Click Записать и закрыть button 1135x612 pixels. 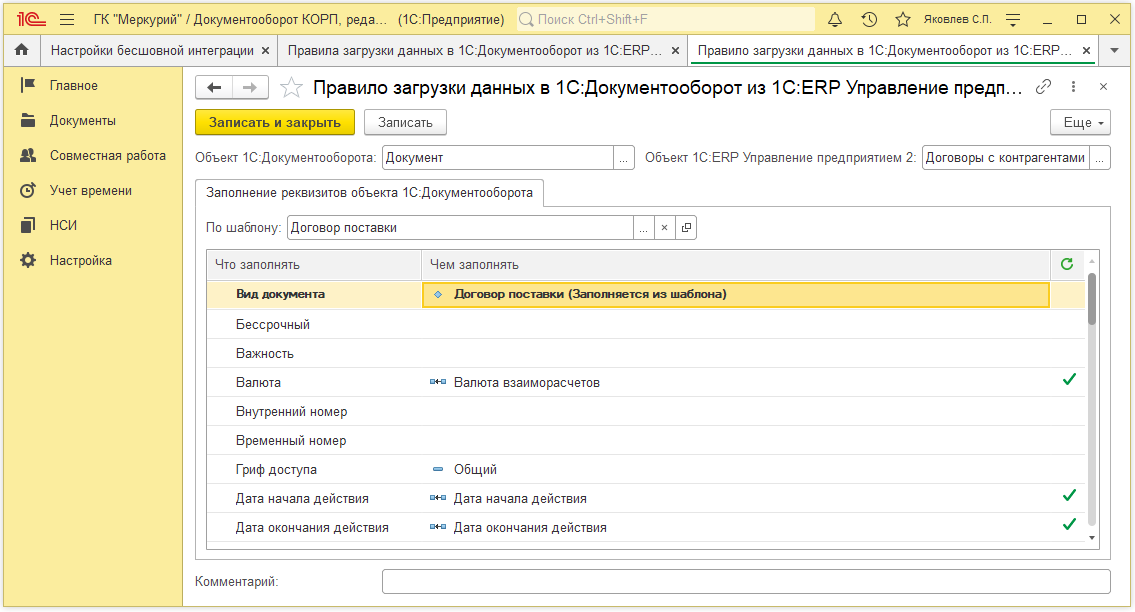(x=274, y=122)
